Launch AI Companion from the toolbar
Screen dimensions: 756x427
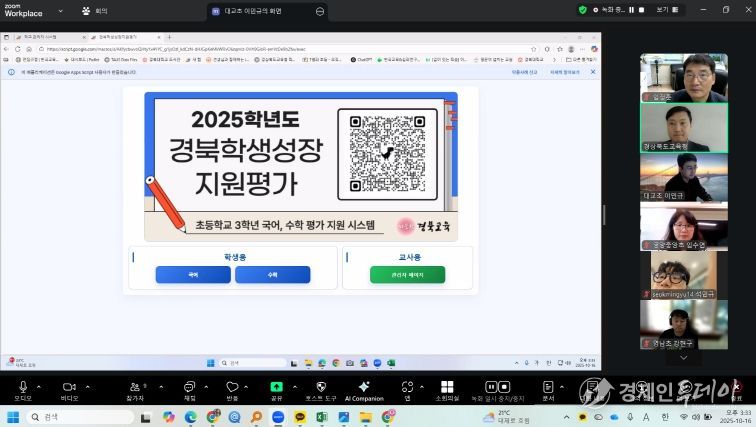(364, 387)
